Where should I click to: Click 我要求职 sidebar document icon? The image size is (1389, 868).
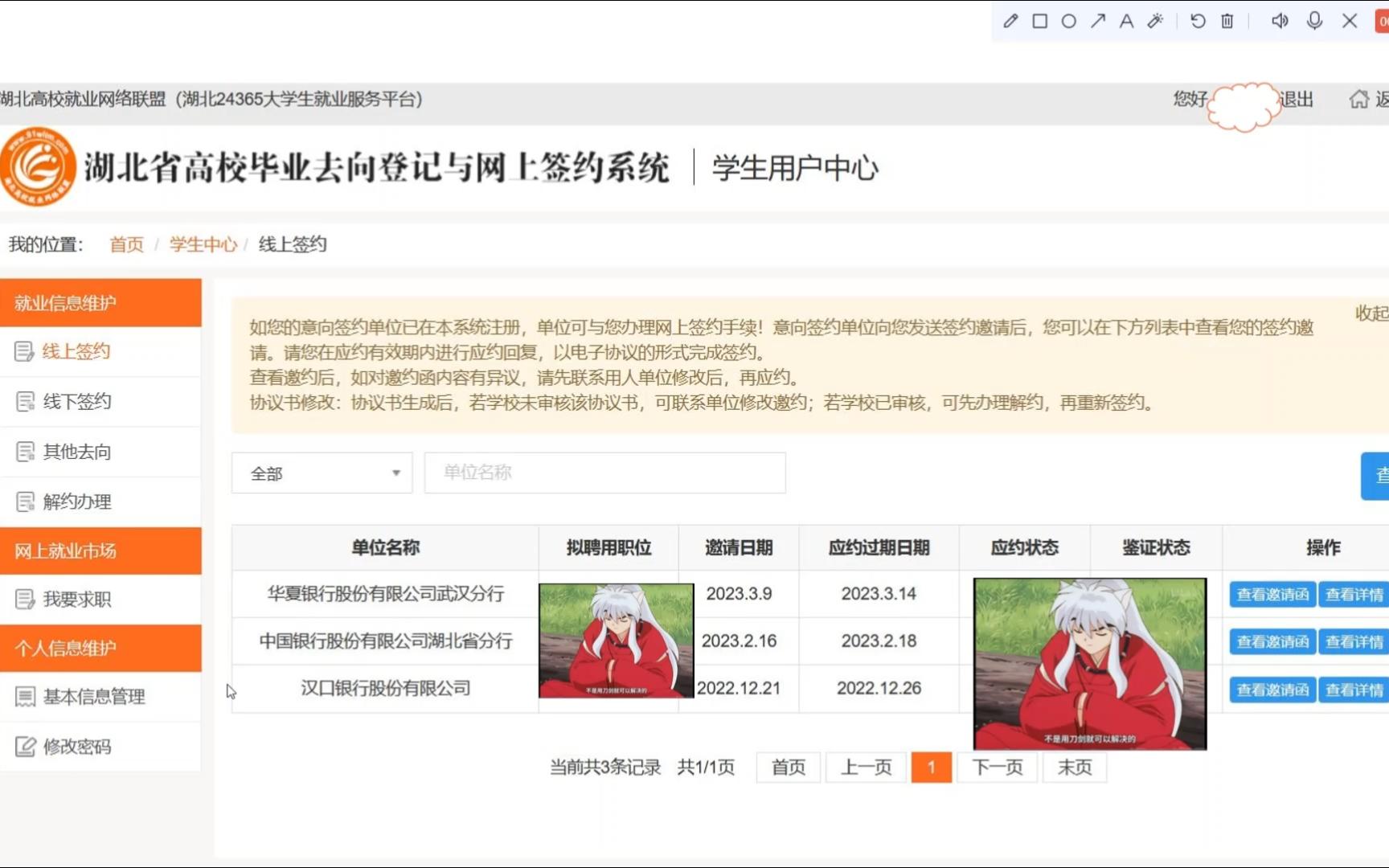click(x=25, y=599)
